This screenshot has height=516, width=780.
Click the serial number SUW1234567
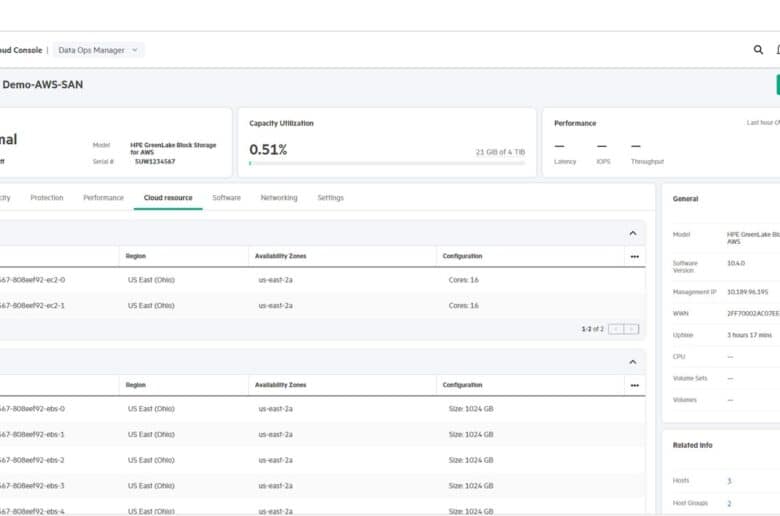155,161
